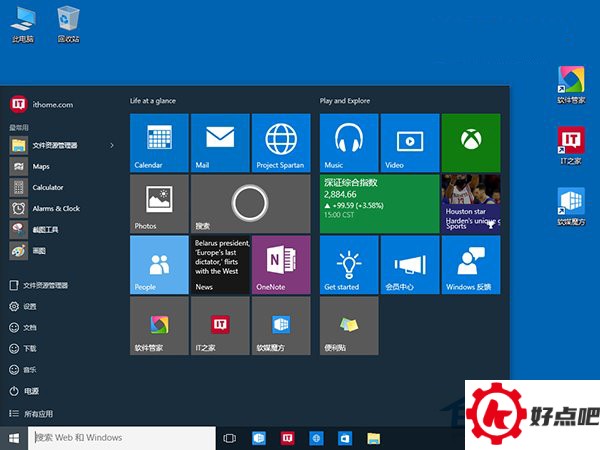600x450 pixels.
Task: Open the IT之家 tile in Start menu
Action: coord(220,326)
